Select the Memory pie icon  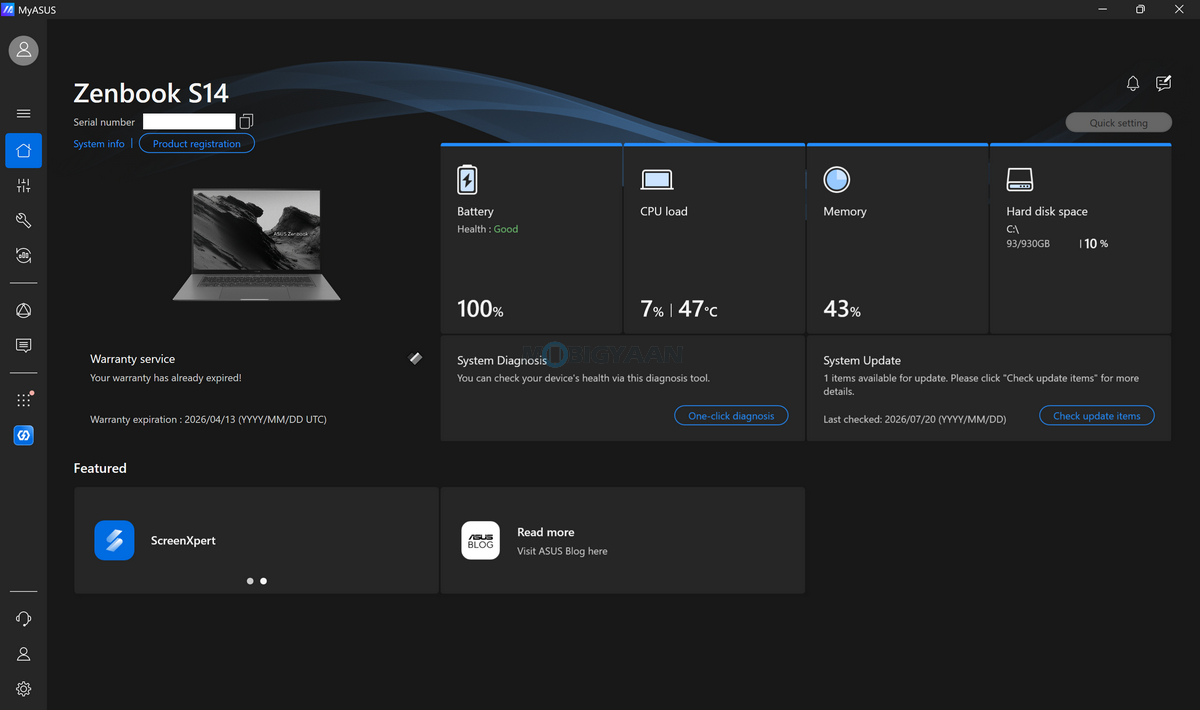click(x=837, y=180)
